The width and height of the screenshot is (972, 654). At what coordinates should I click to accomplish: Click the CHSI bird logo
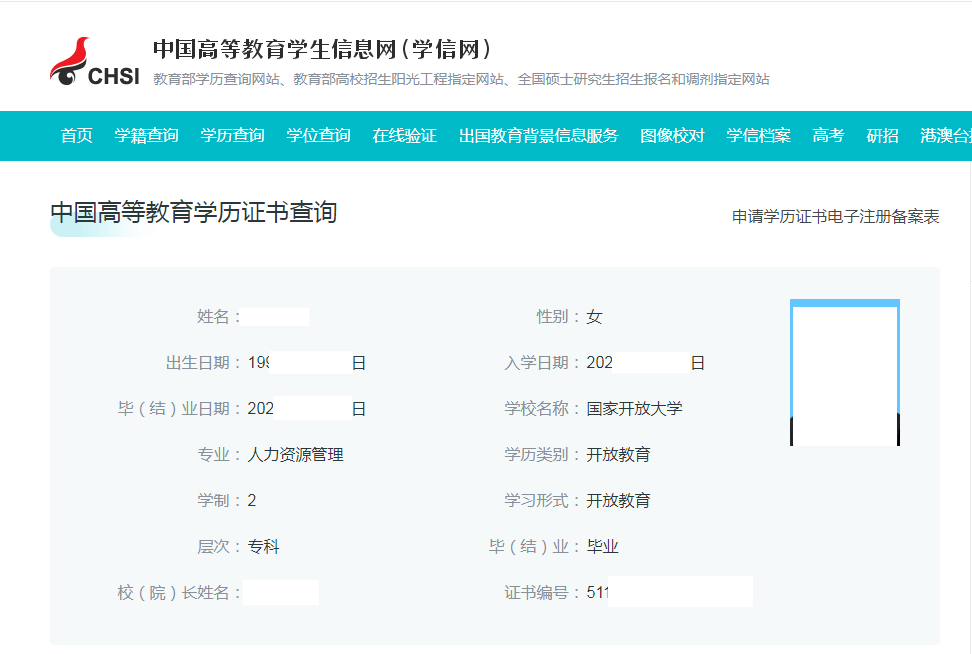click(95, 61)
